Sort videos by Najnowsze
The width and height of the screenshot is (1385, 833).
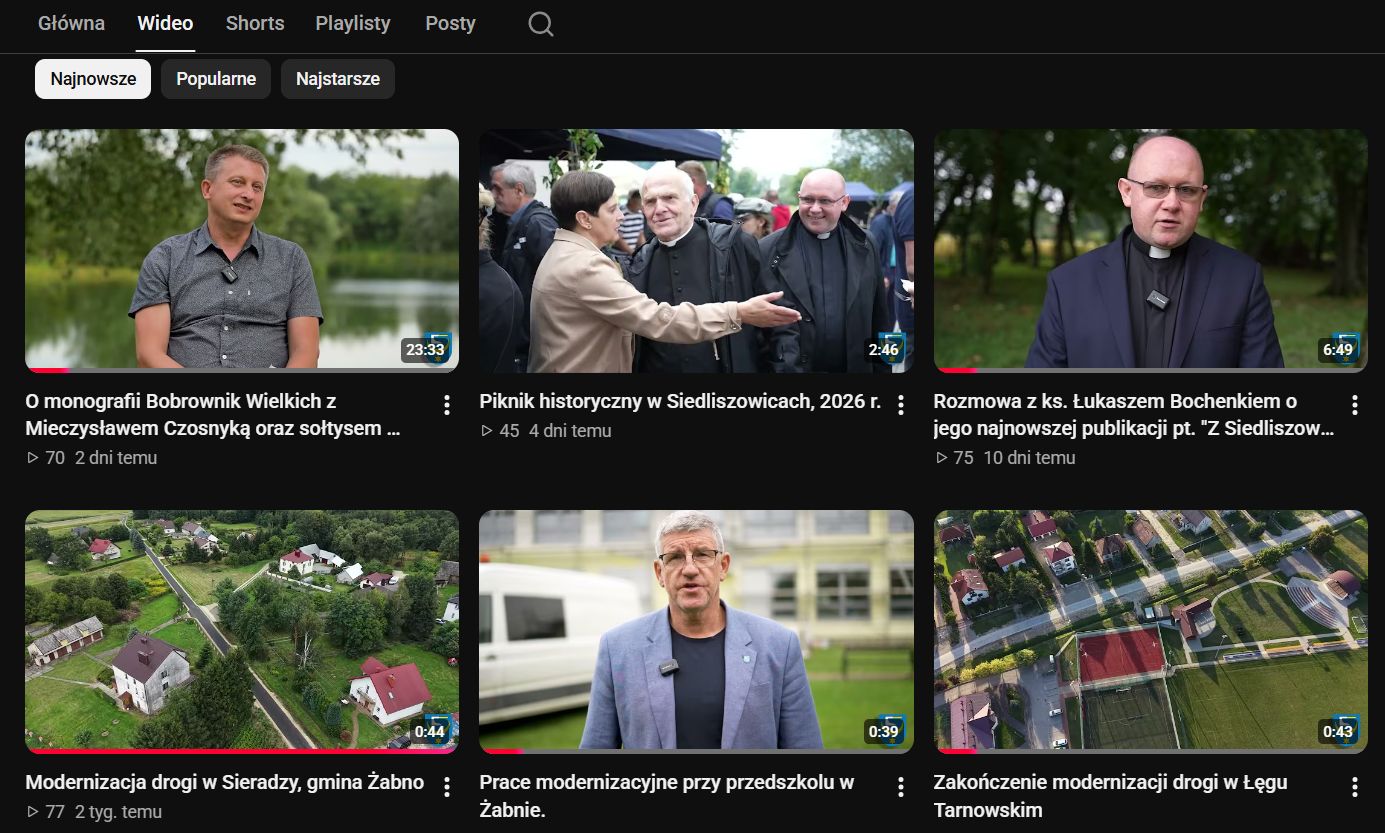(x=93, y=79)
